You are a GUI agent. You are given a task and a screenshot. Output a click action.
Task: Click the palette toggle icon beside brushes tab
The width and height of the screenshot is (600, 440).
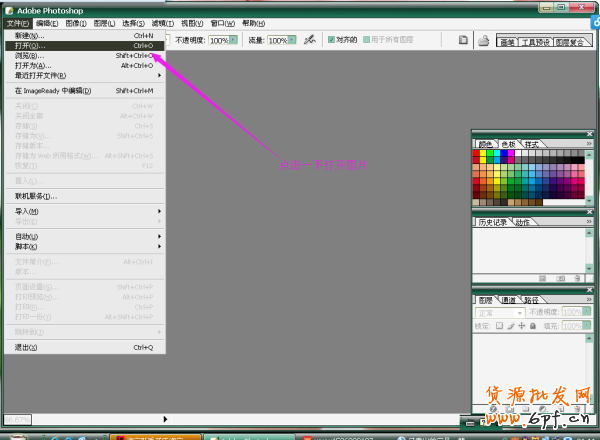pos(463,40)
